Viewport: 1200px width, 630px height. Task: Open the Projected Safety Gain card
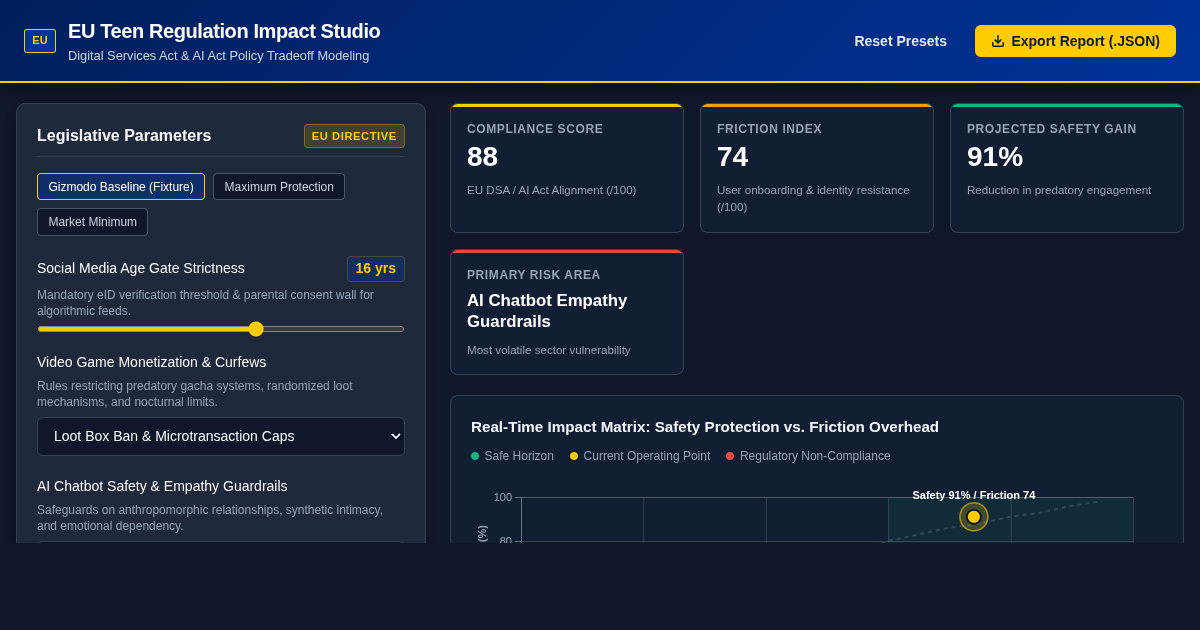[1067, 168]
